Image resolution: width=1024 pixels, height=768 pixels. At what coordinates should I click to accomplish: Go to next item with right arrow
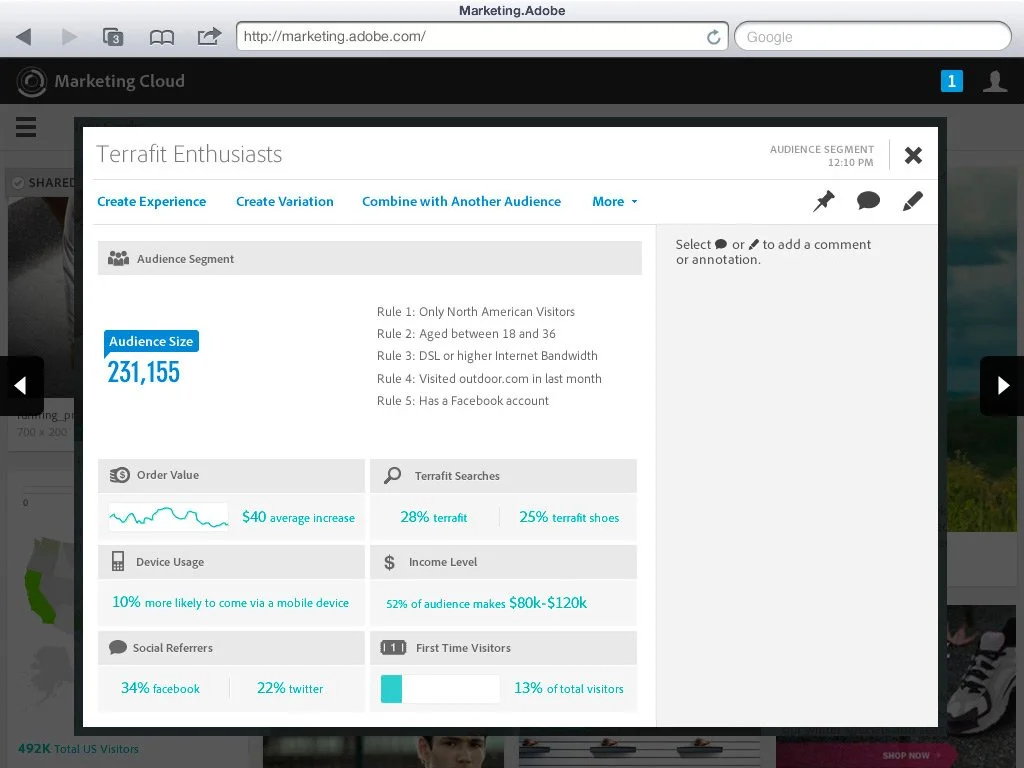point(1002,385)
